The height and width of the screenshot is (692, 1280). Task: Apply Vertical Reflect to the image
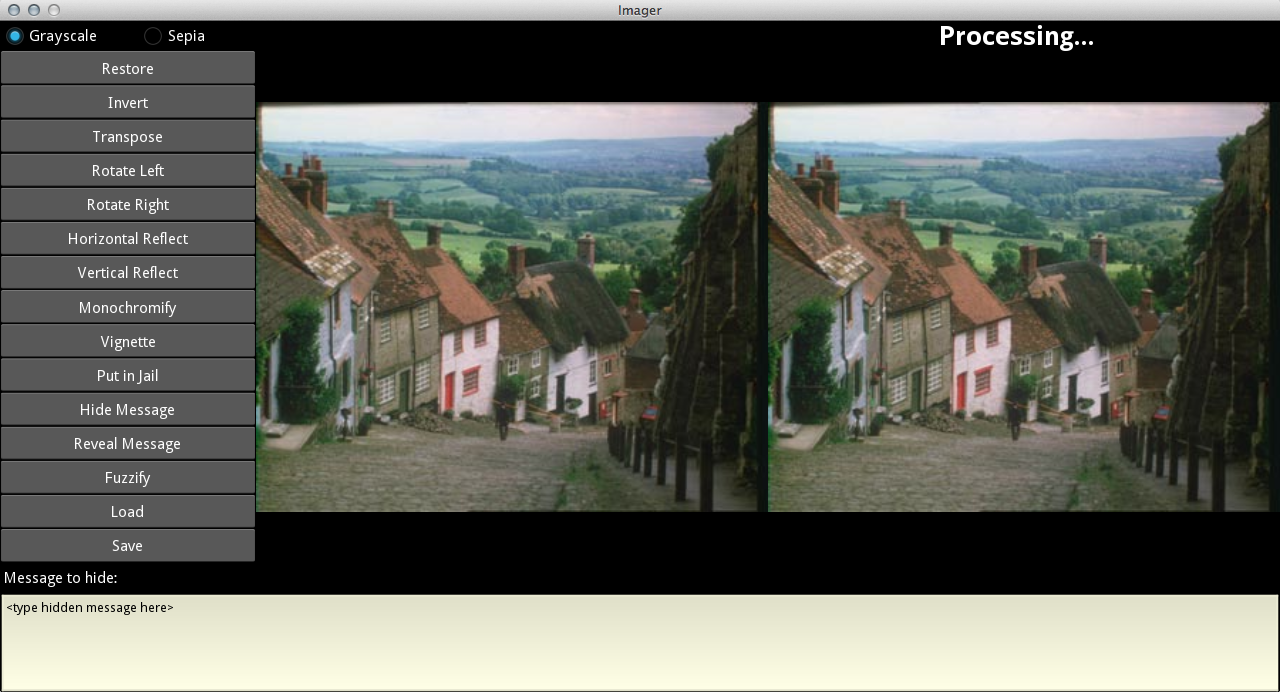tap(128, 273)
